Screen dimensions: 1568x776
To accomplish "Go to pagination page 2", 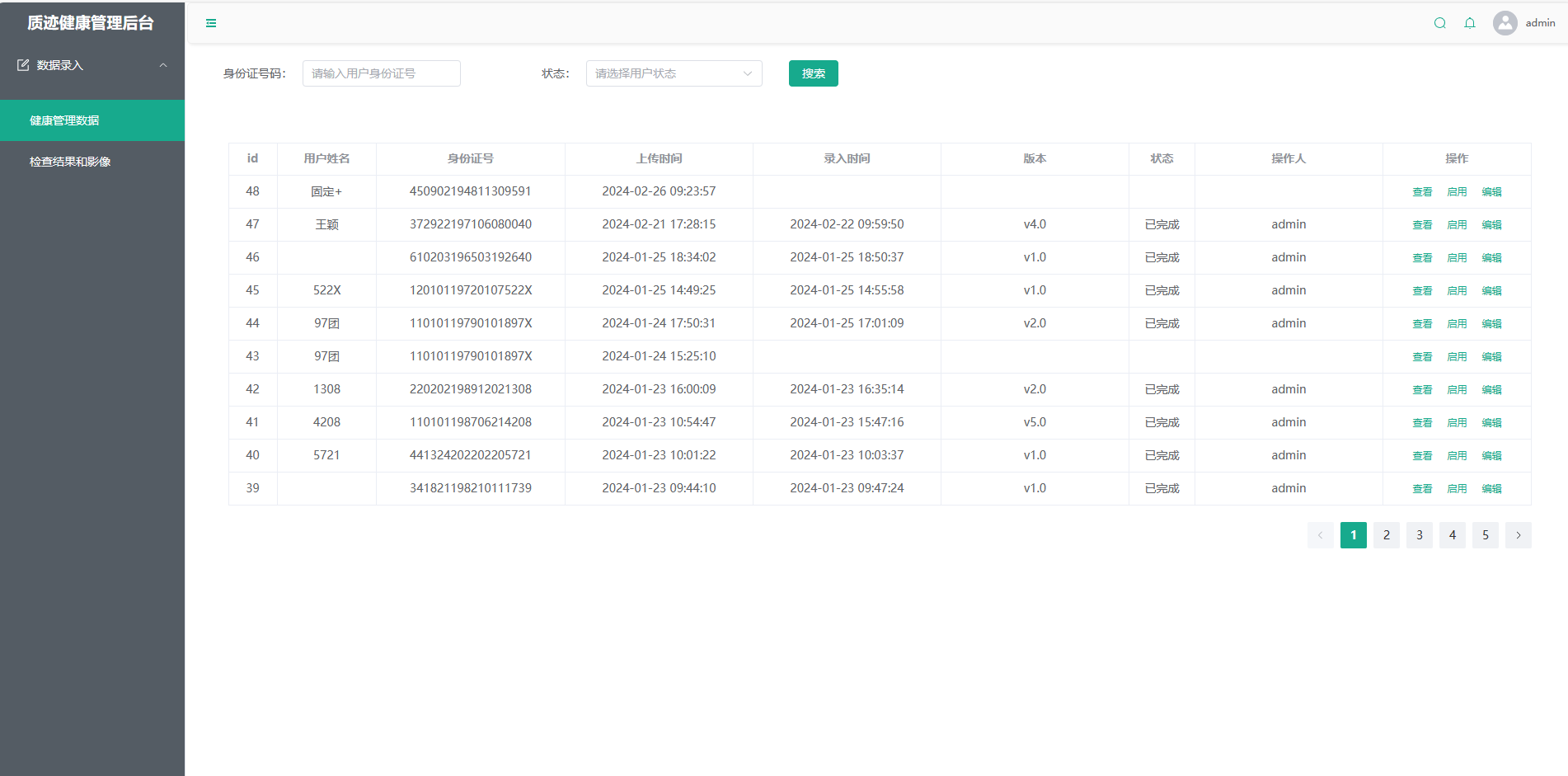I will coord(1387,535).
